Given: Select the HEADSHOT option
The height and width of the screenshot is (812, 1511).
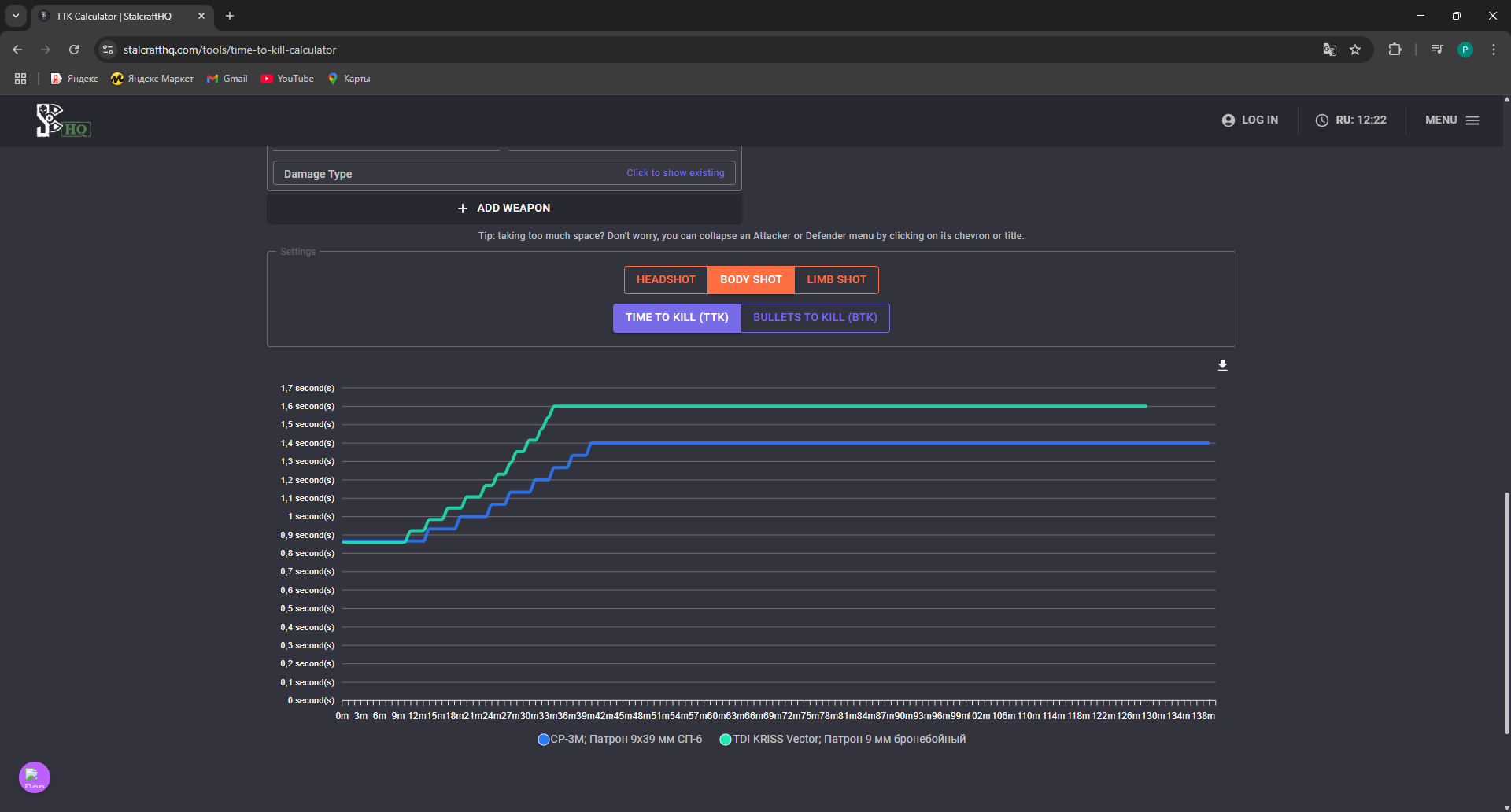Looking at the screenshot, I should (666, 280).
